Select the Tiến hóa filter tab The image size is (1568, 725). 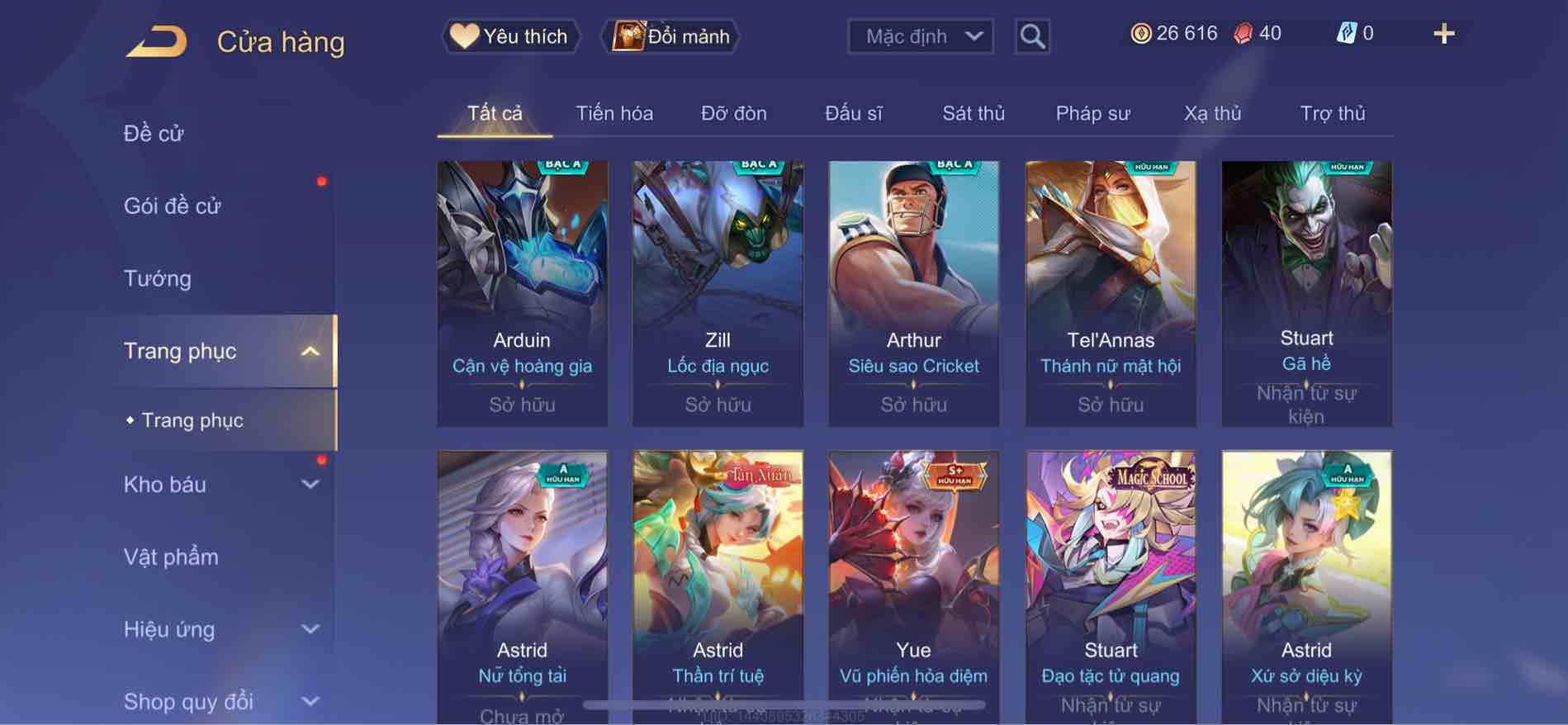click(614, 113)
